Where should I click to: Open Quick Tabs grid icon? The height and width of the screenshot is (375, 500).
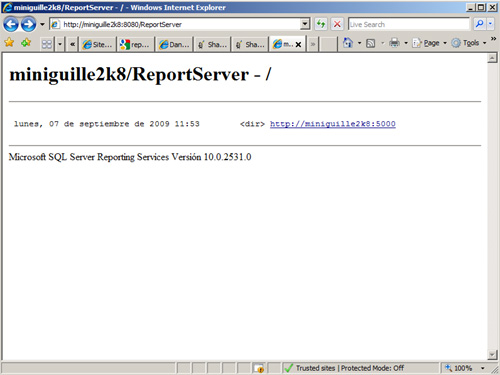point(47,44)
